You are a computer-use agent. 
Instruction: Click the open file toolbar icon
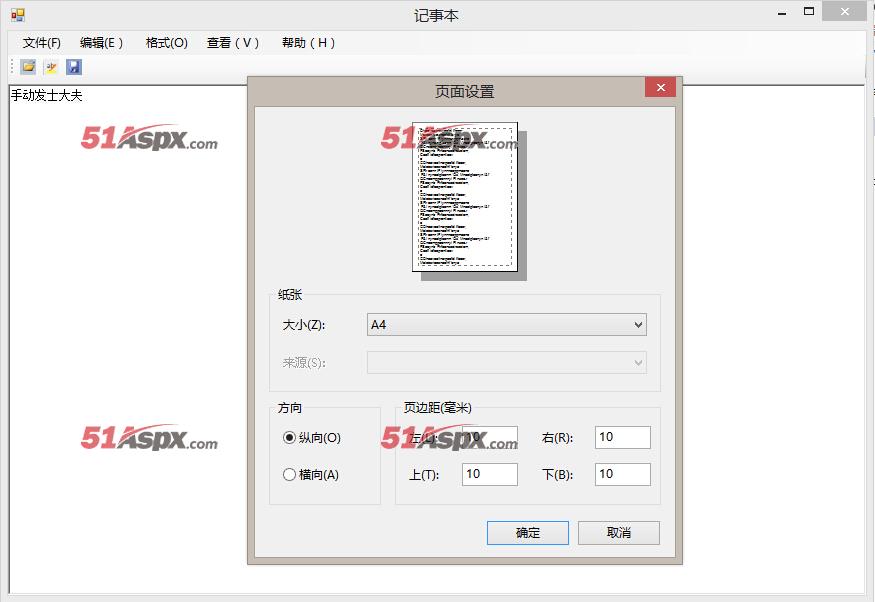pos(28,67)
